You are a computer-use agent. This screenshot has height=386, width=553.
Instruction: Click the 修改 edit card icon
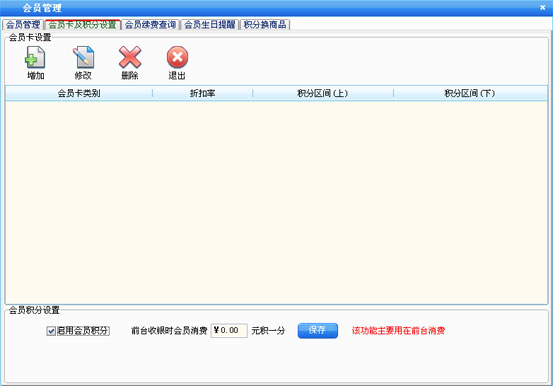pyautogui.click(x=84, y=57)
